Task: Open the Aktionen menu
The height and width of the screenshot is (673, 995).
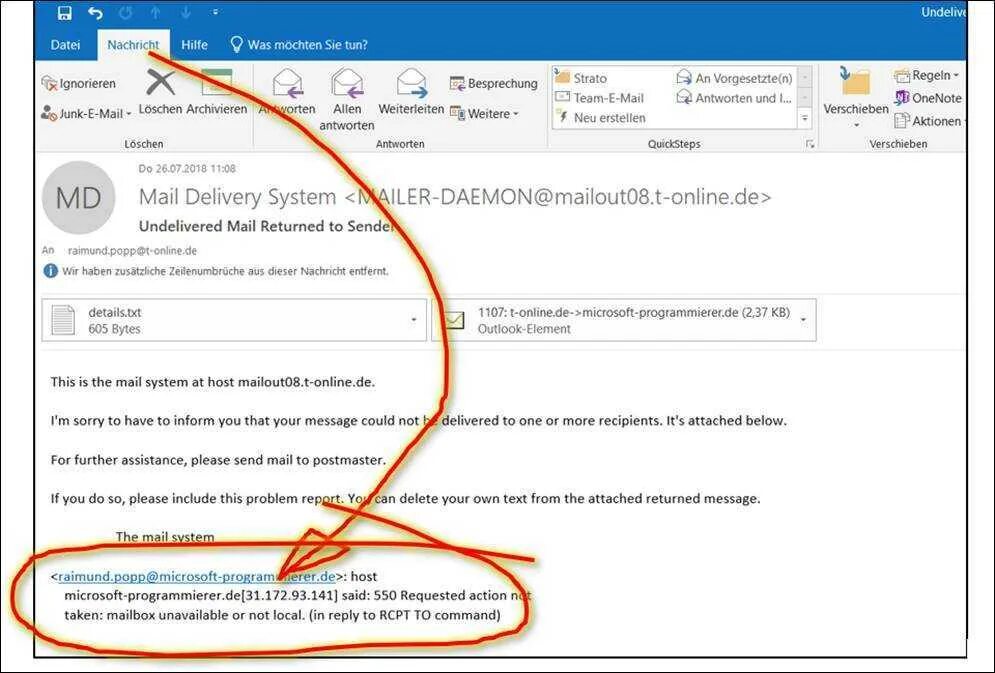Action: (930, 121)
